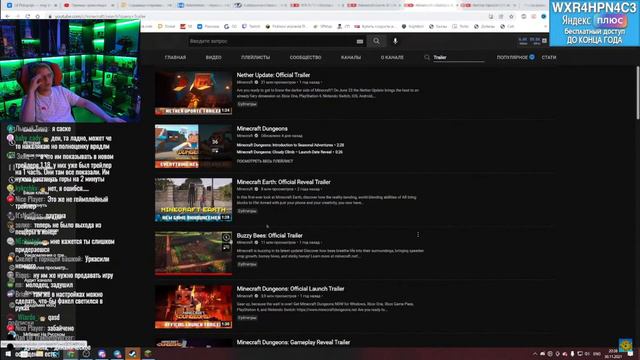This screenshot has height=360, width=640.
Task: Click Minecraft Dungeons playlist thumbnail
Action: [x=193, y=147]
